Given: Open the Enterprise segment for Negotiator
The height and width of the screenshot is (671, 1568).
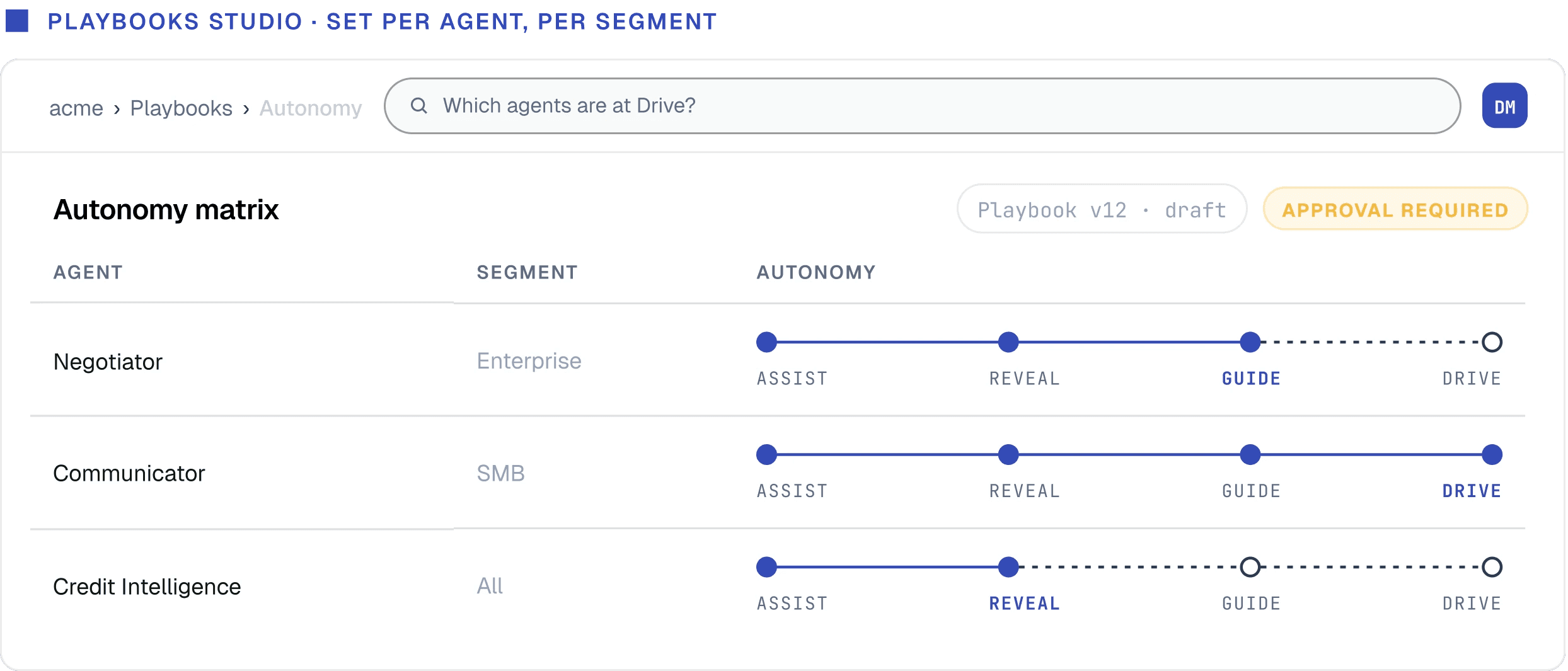Looking at the screenshot, I should tap(529, 361).
